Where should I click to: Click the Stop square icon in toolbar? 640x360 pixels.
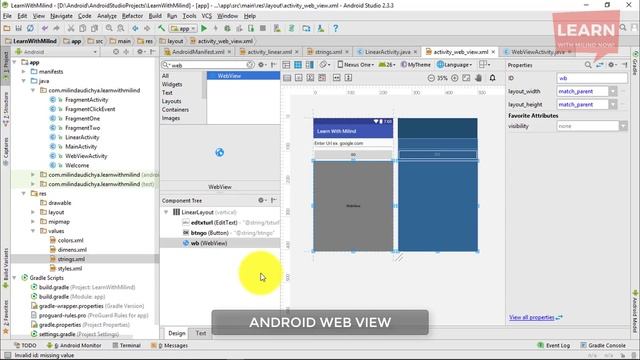263,29
